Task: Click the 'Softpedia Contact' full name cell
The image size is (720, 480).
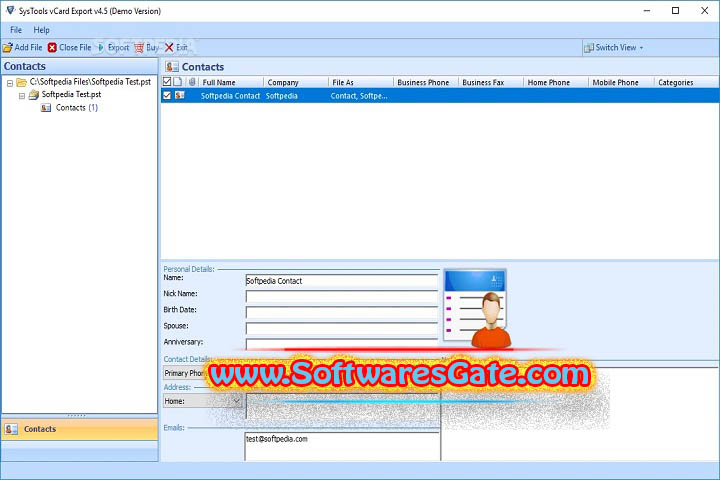Action: point(231,96)
